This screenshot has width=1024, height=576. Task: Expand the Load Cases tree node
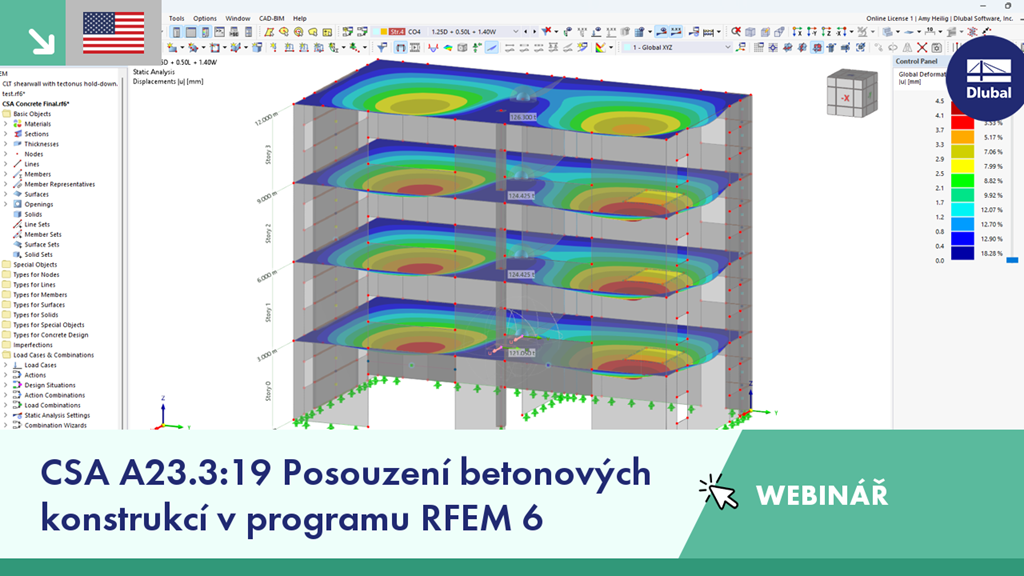coord(6,365)
